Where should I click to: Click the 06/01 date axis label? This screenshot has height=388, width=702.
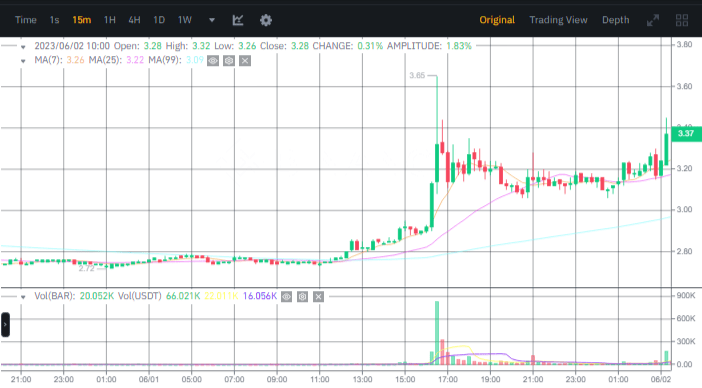(x=149, y=379)
